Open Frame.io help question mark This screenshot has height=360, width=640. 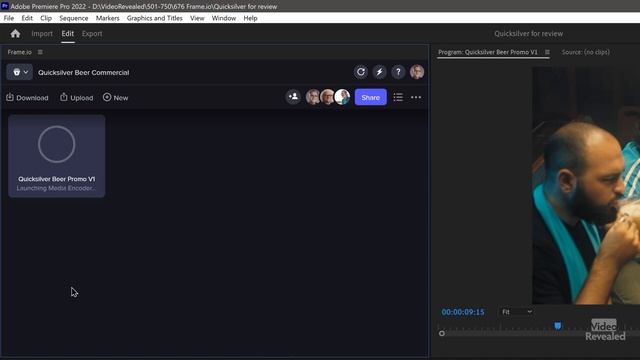(x=398, y=72)
